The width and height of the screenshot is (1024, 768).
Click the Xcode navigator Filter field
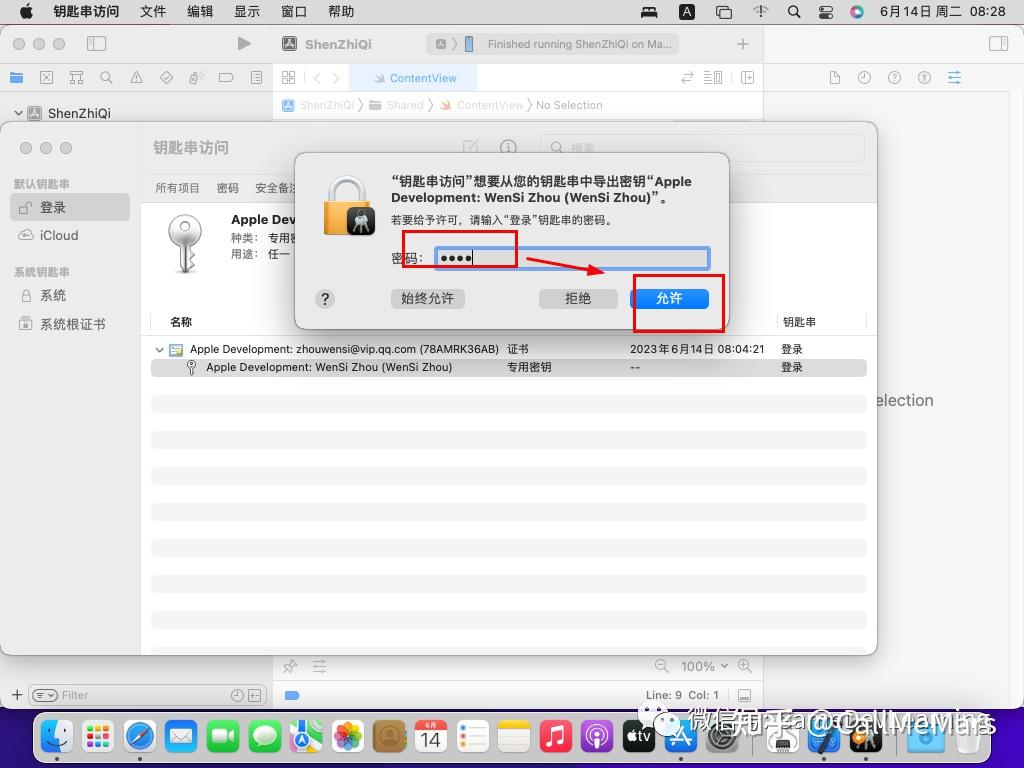(x=146, y=696)
